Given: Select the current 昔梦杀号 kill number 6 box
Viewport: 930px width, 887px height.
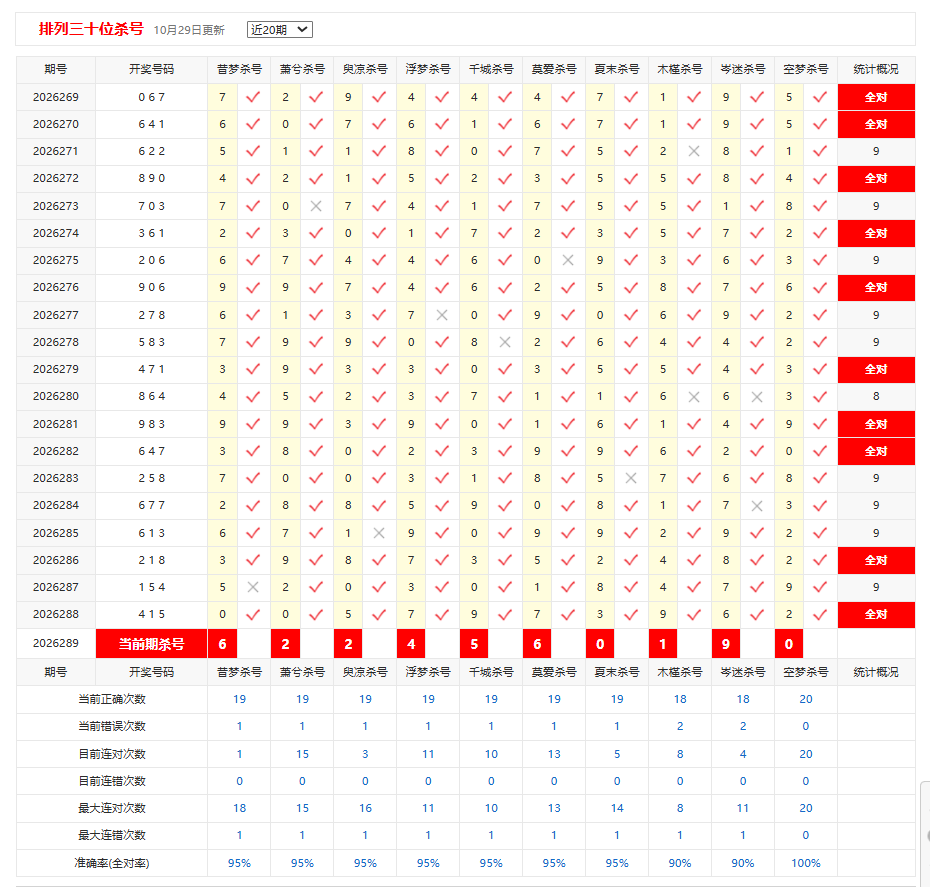Looking at the screenshot, I should point(222,644).
